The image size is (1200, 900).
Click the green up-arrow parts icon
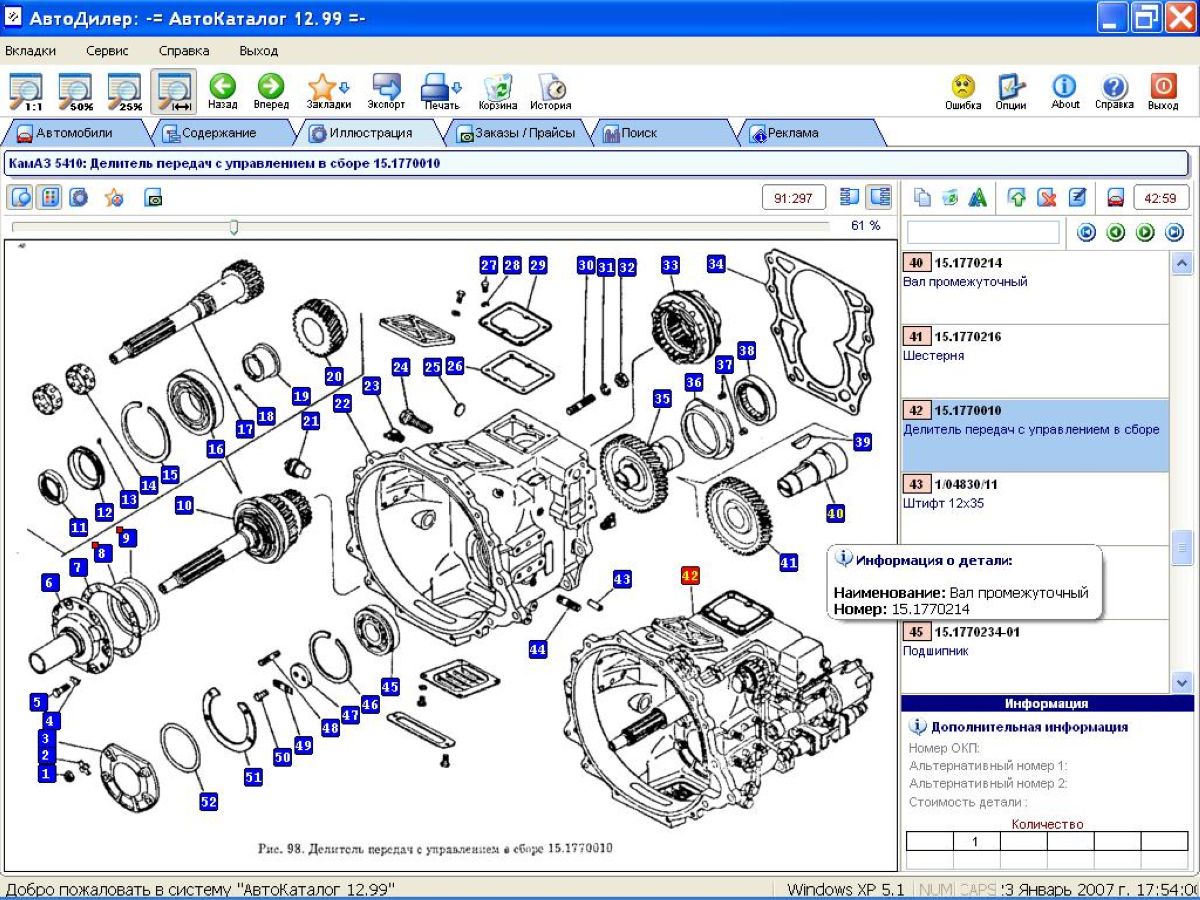(x=1017, y=197)
